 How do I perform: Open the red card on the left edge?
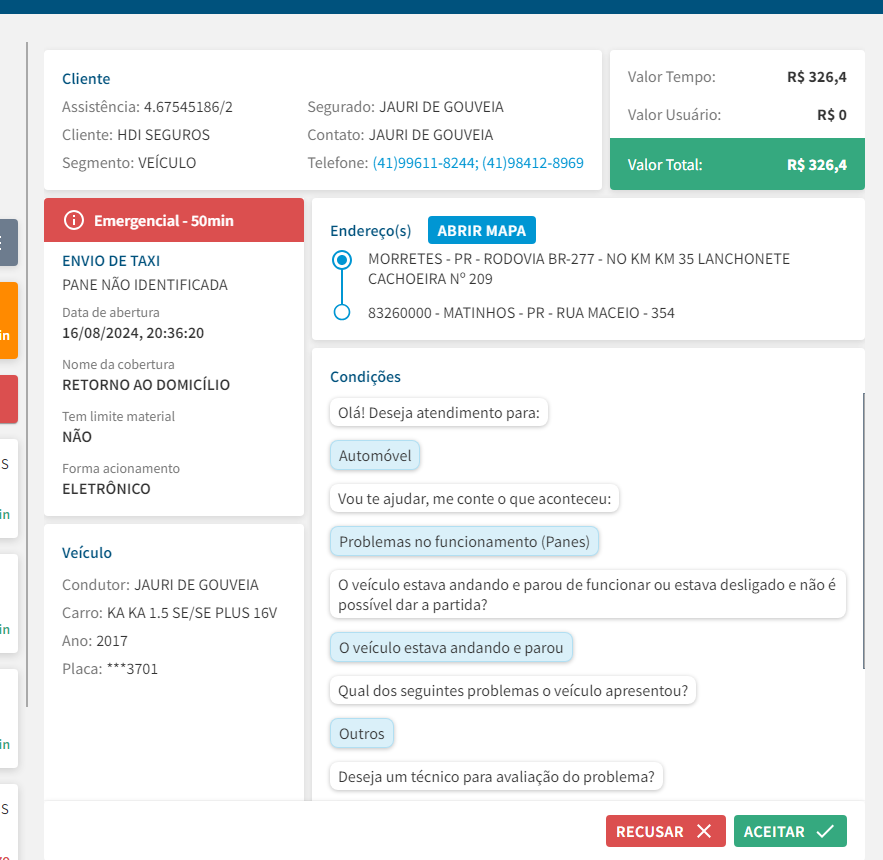[9, 399]
